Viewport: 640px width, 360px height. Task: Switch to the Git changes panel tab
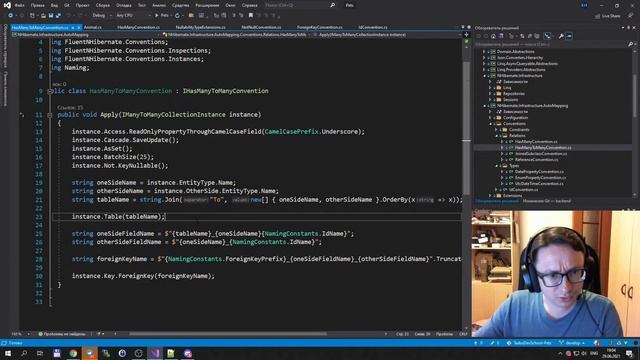pyautogui.click(x=547, y=201)
